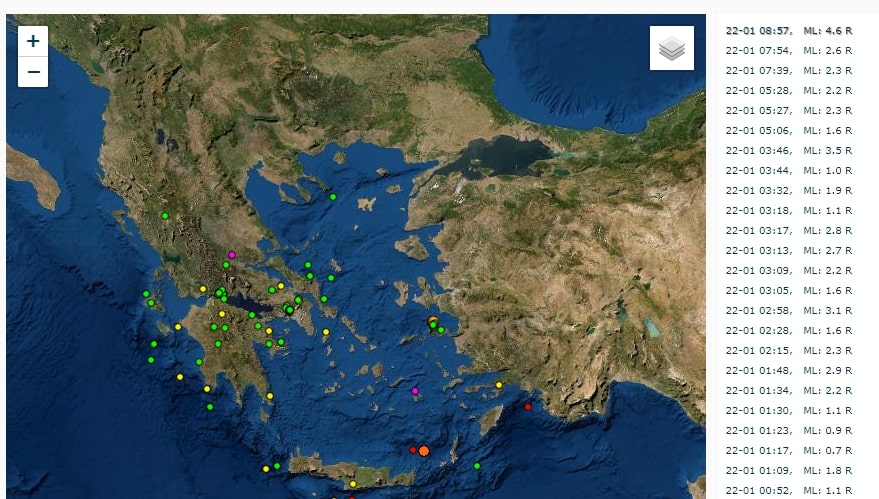
Task: Select the 22-01 01:23 ML: 0.9 R entry
Action: click(789, 431)
